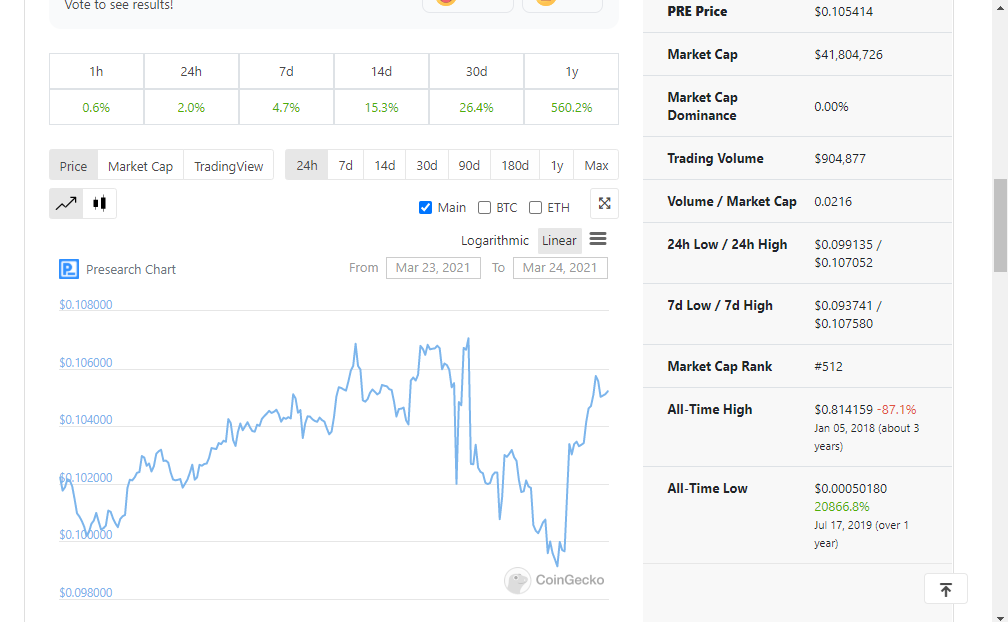Click the To date field
1008x622 pixels.
(560, 267)
